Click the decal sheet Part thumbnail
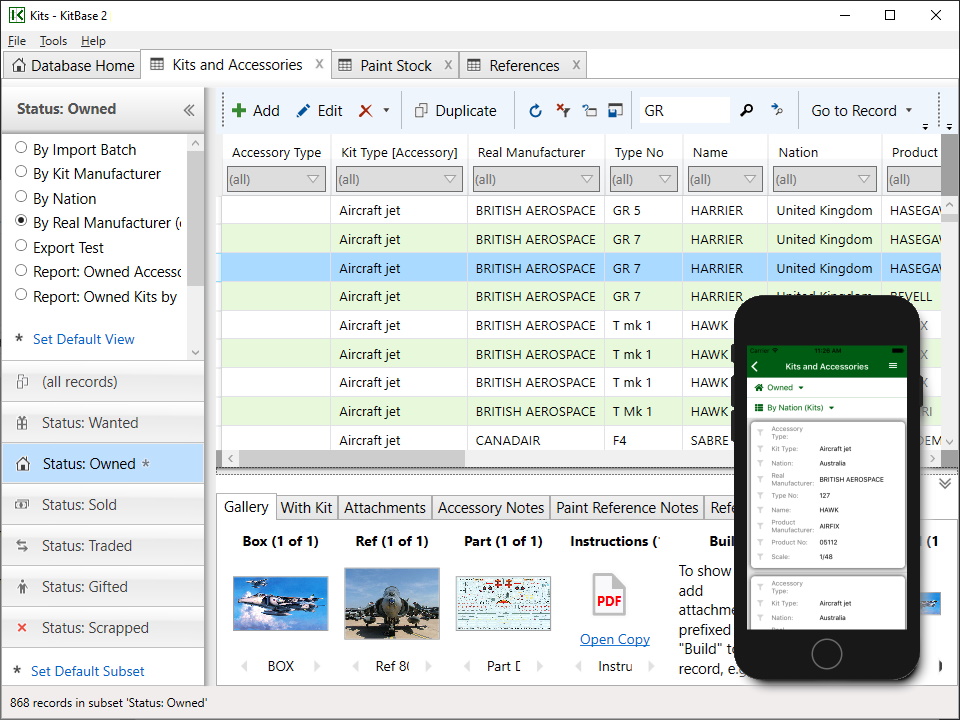The height and width of the screenshot is (720, 960). (503, 604)
